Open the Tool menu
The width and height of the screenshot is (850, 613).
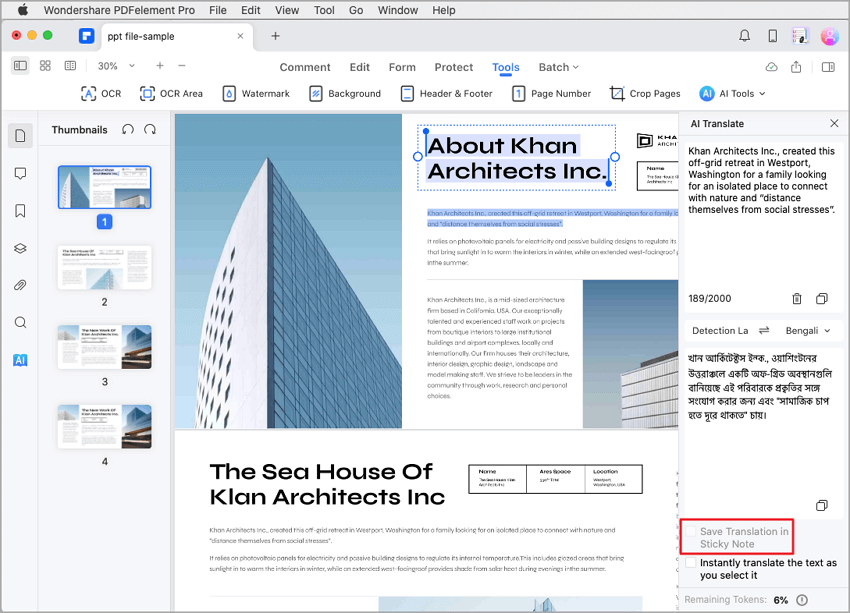click(324, 10)
